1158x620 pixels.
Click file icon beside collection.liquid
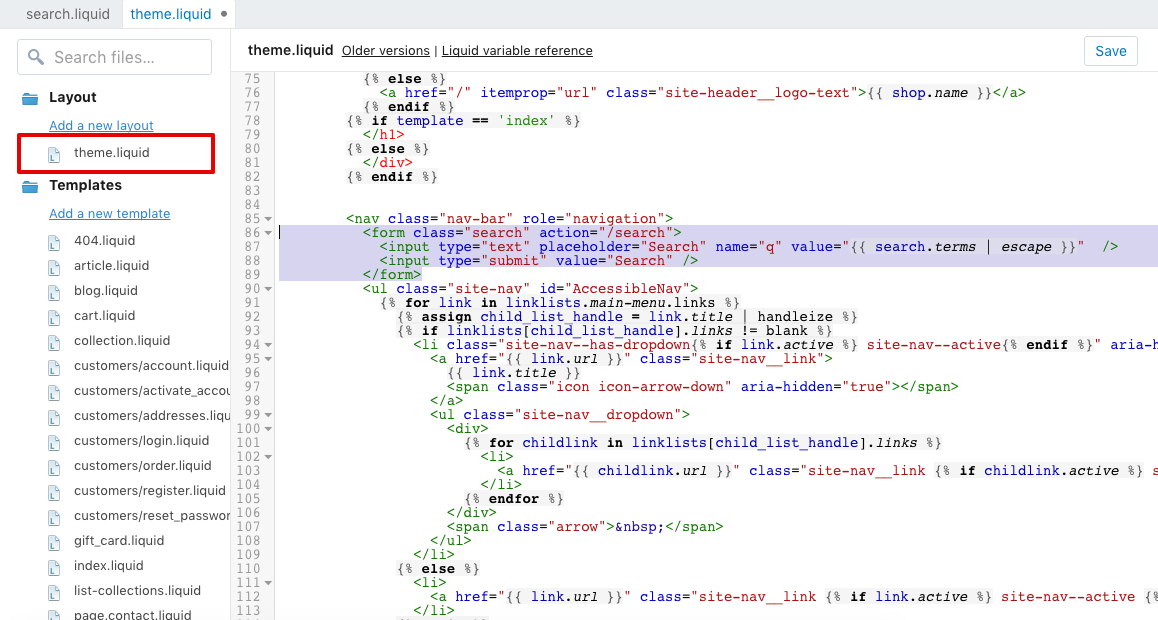click(x=54, y=342)
